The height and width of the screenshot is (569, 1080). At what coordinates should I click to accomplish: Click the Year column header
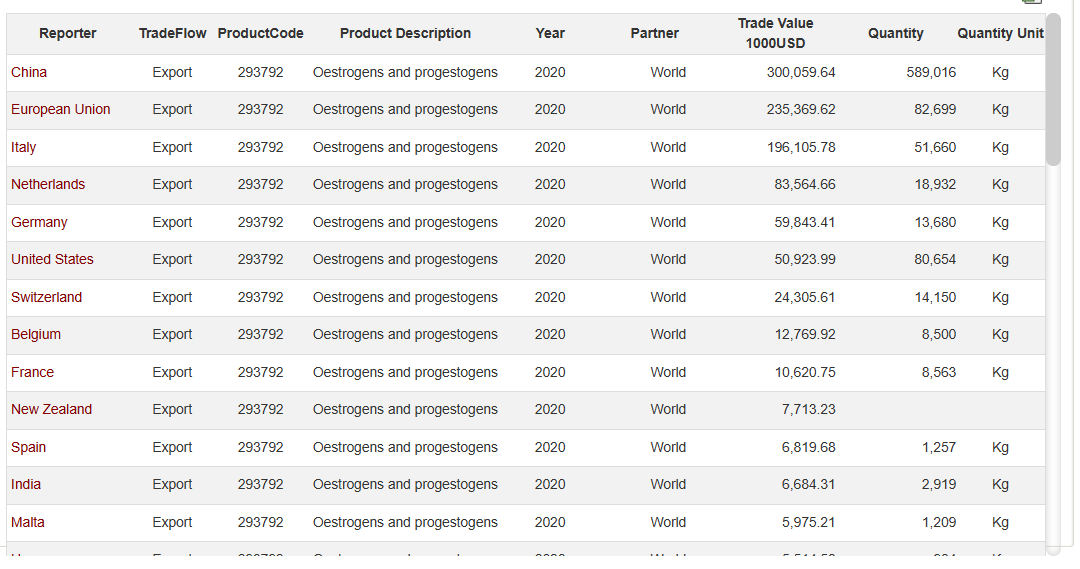(x=550, y=34)
